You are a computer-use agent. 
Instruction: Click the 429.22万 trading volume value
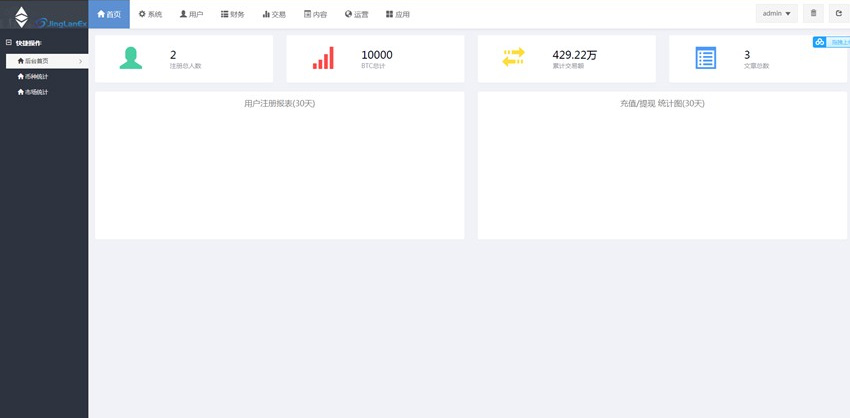575,55
